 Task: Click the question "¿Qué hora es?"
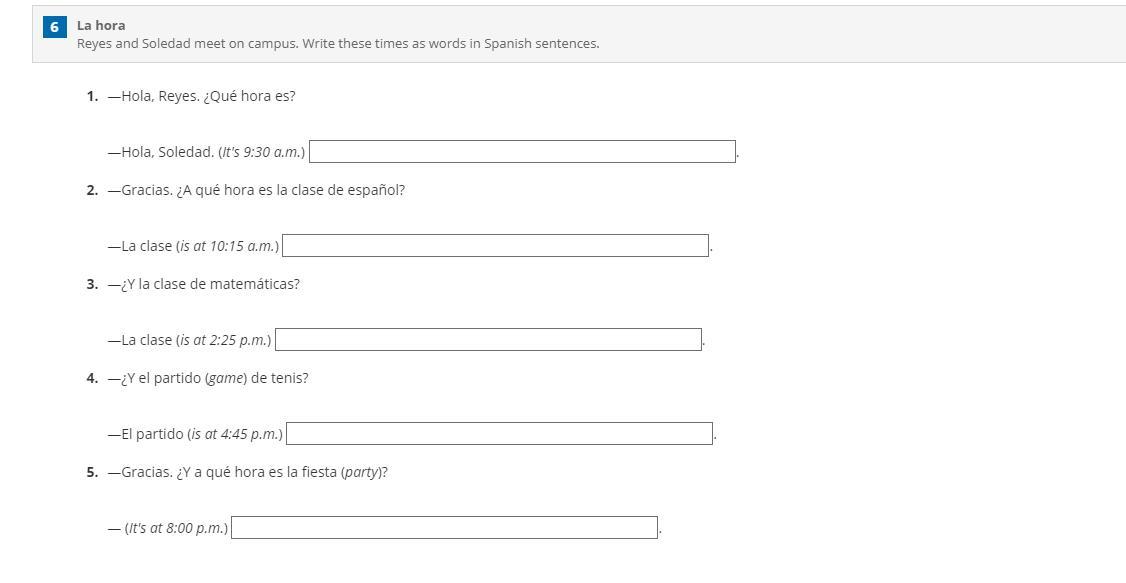click(201, 97)
